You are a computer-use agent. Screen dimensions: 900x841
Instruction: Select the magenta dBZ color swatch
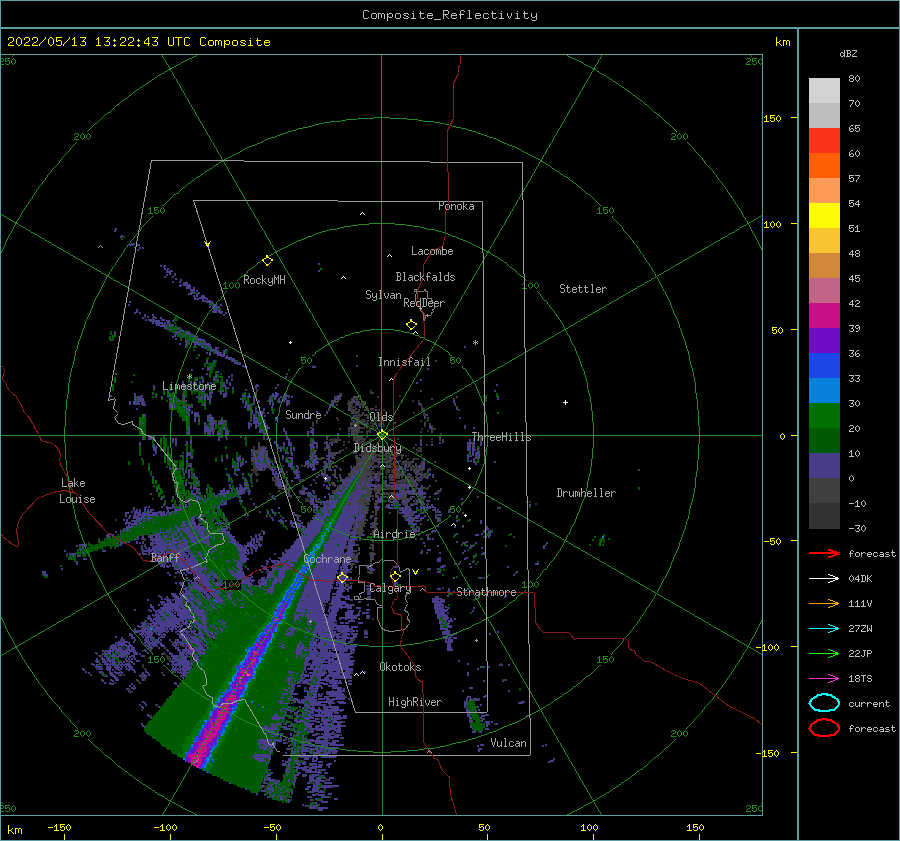pyautogui.click(x=824, y=316)
